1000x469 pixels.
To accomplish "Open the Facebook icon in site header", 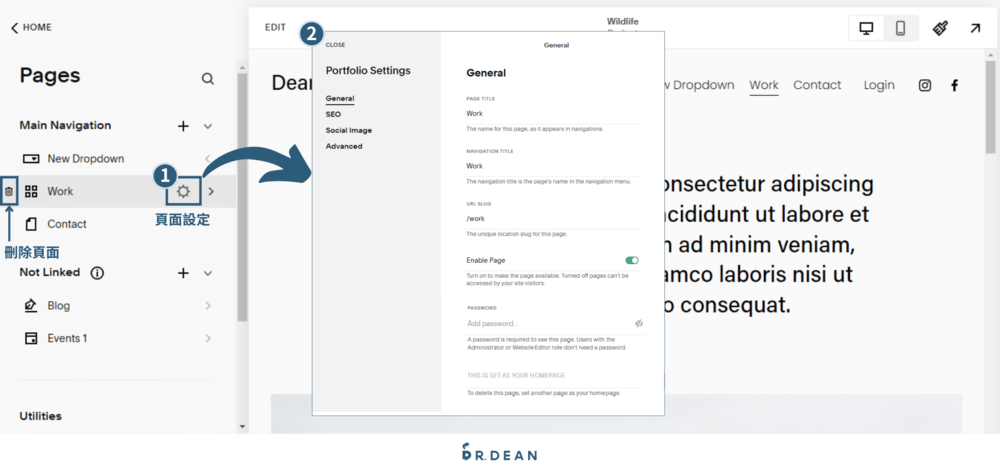I will click(954, 85).
